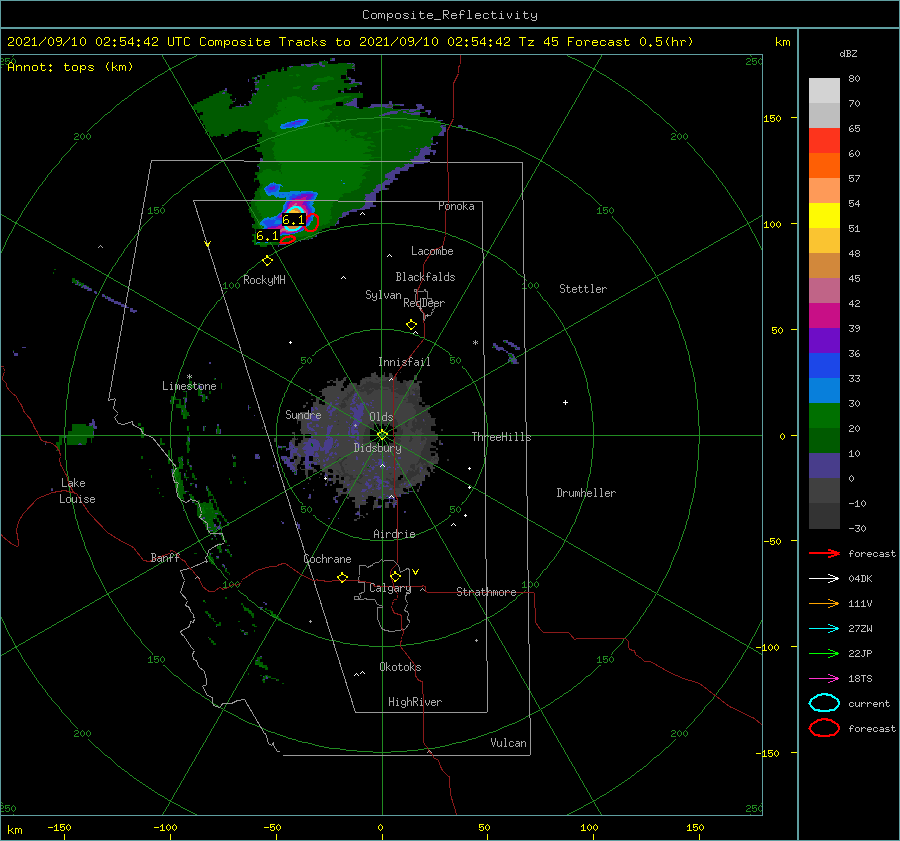Click the Stettler city label
Image resolution: width=900 pixels, height=841 pixels.
(583, 289)
